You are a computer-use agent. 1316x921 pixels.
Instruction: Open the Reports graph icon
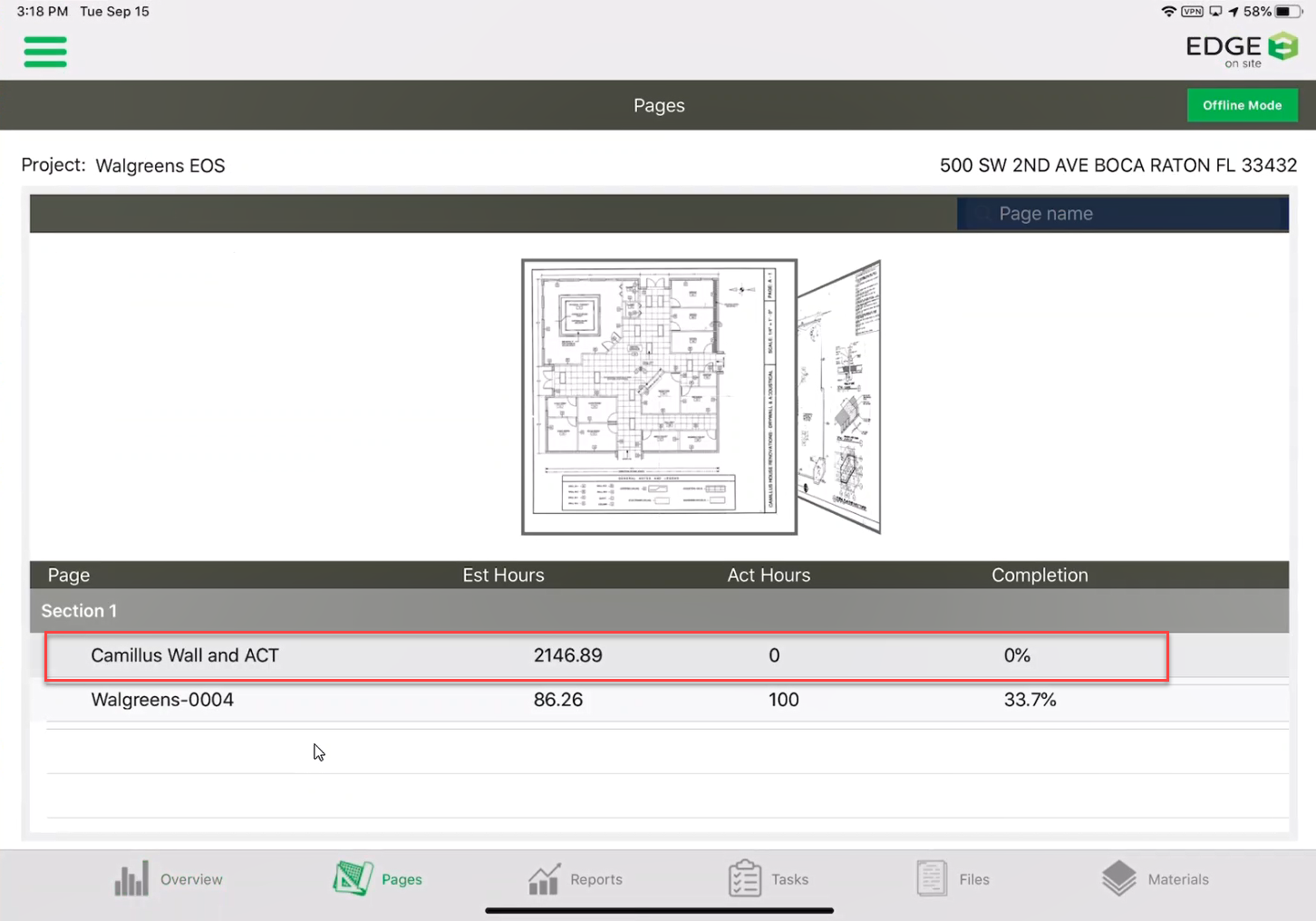(544, 878)
